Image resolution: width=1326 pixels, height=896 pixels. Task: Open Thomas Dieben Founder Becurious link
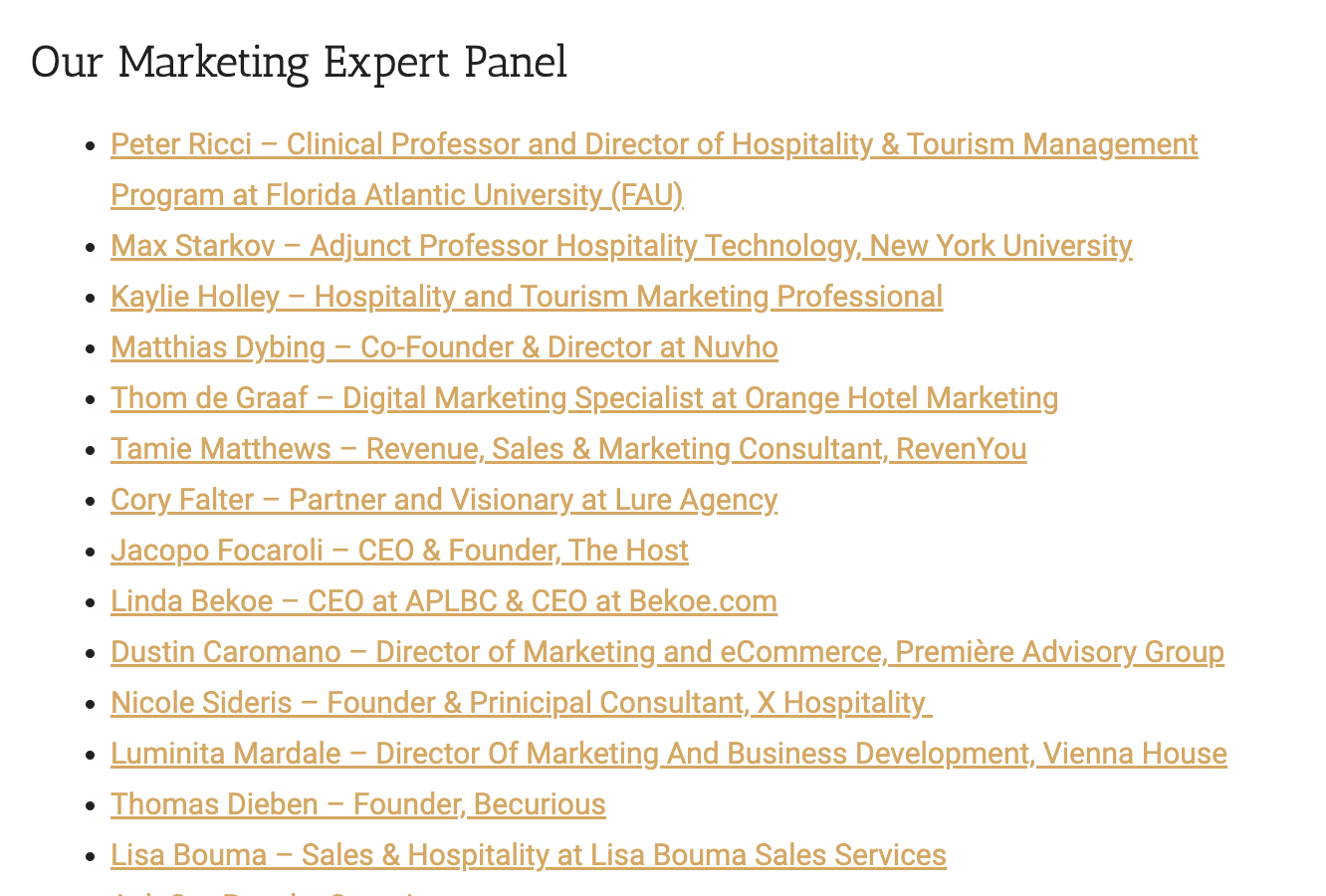point(358,804)
